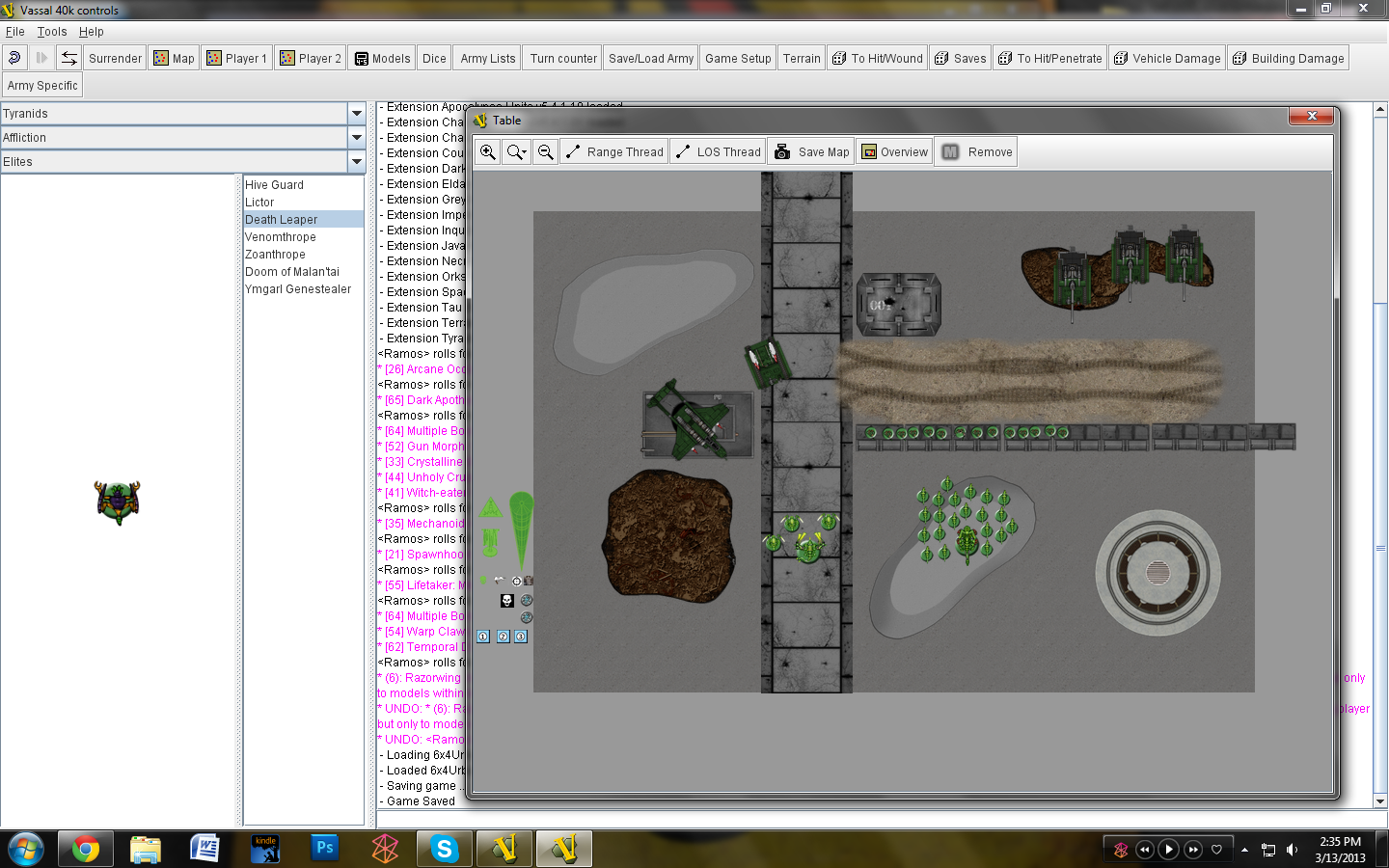Click the Terrain button
The width and height of the screenshot is (1389, 868).
tap(802, 58)
